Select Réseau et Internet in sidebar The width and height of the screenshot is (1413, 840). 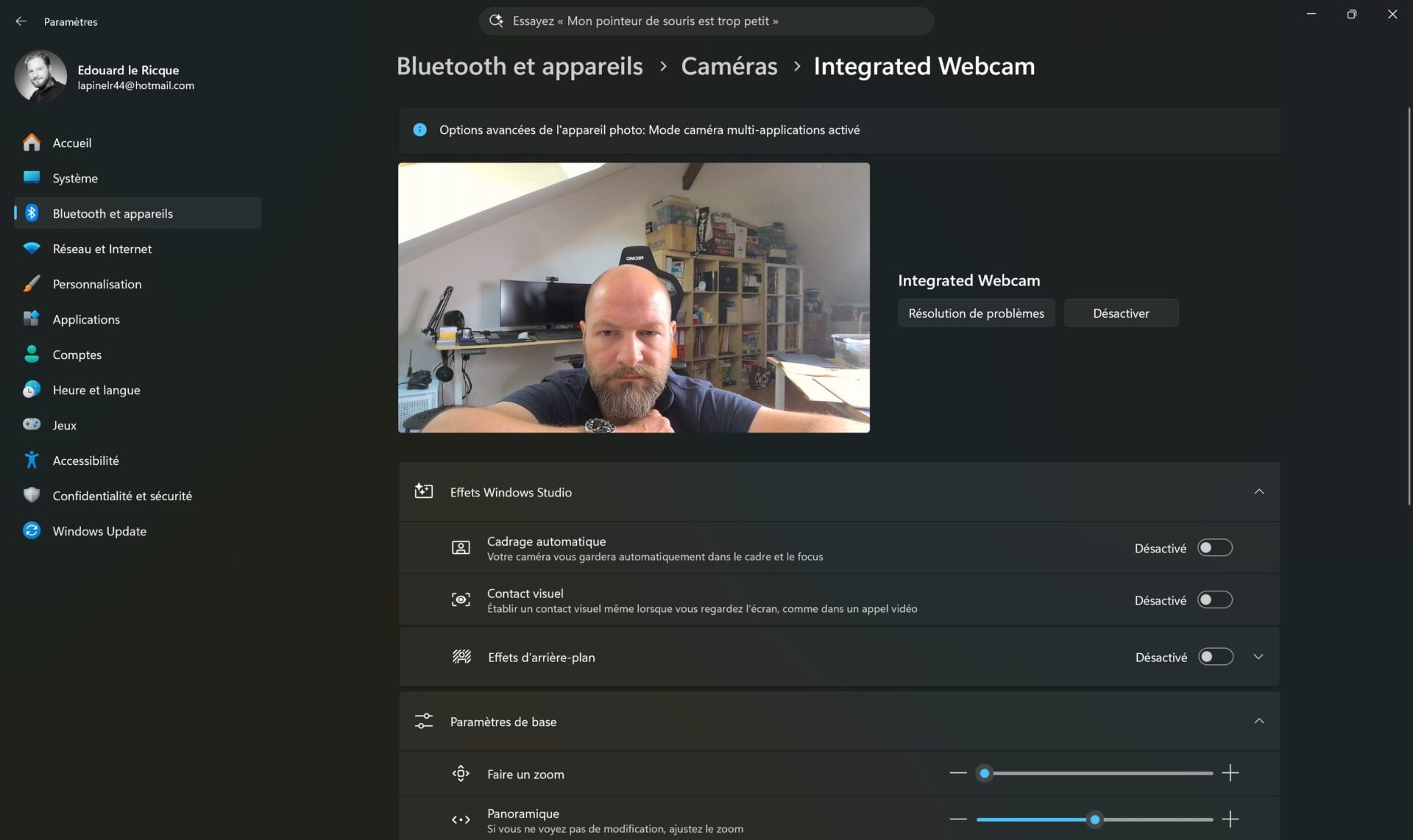click(x=138, y=249)
